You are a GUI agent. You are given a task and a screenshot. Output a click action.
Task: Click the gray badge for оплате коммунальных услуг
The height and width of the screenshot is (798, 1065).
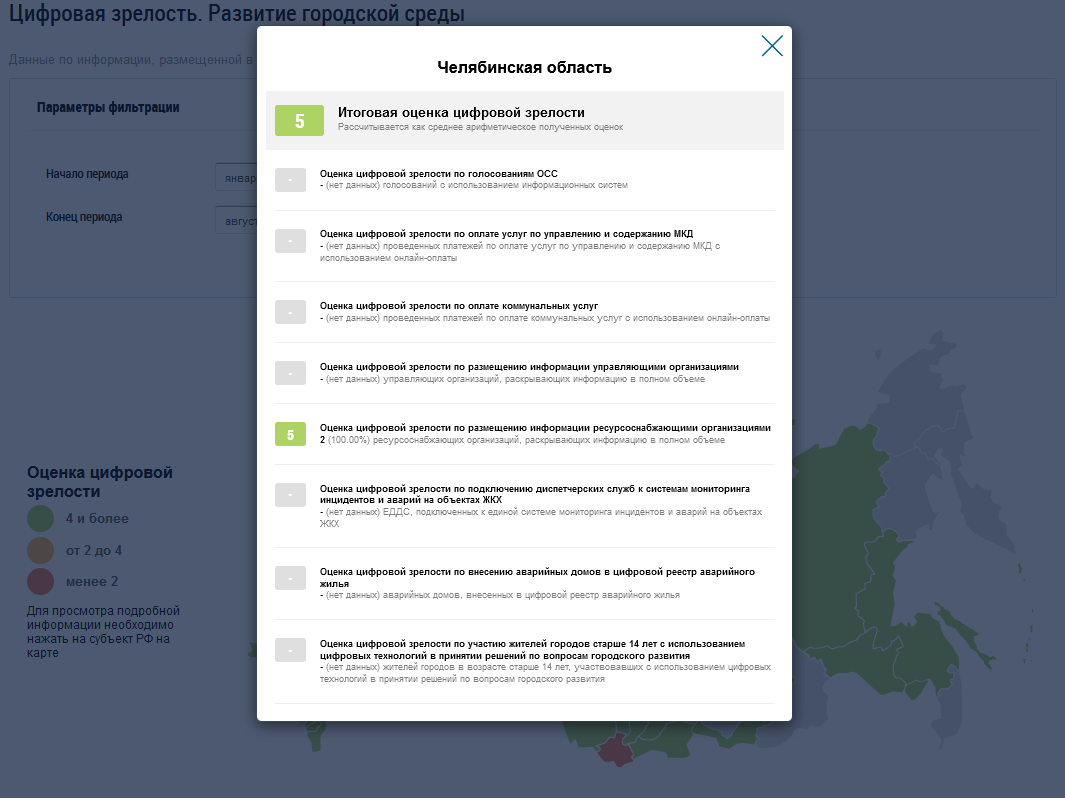pos(290,312)
